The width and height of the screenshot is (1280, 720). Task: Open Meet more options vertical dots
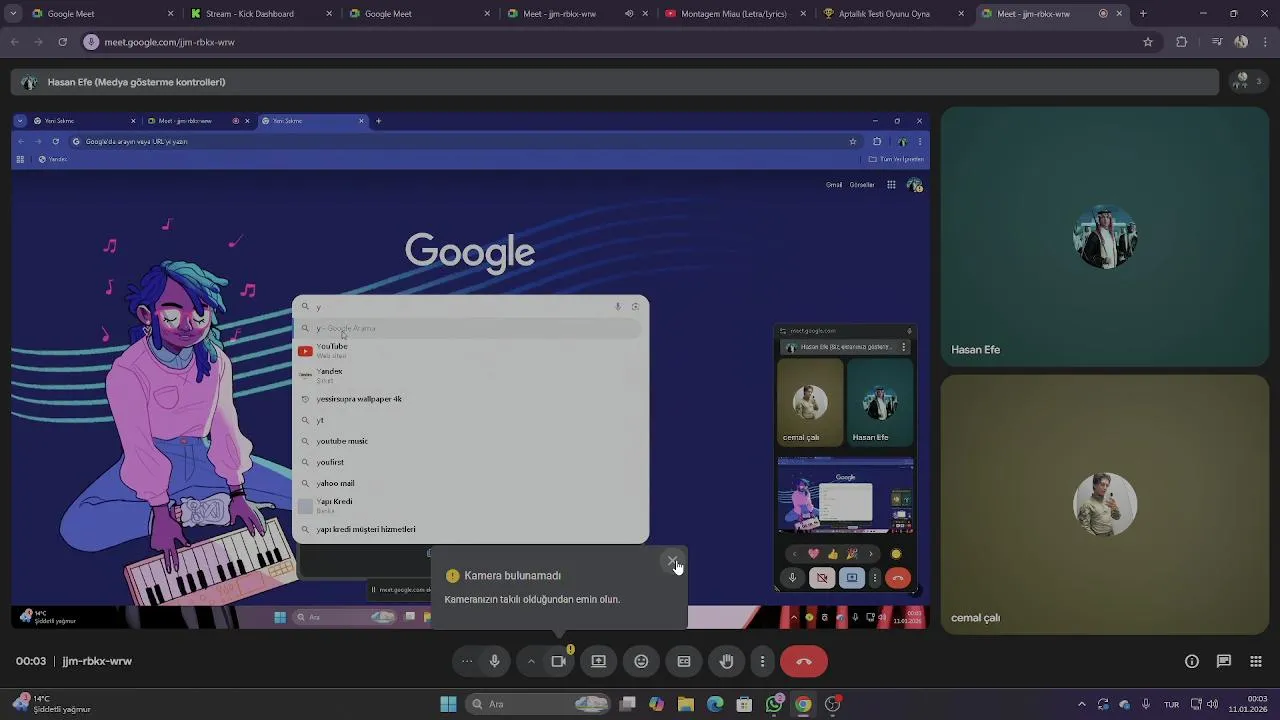tap(762, 661)
